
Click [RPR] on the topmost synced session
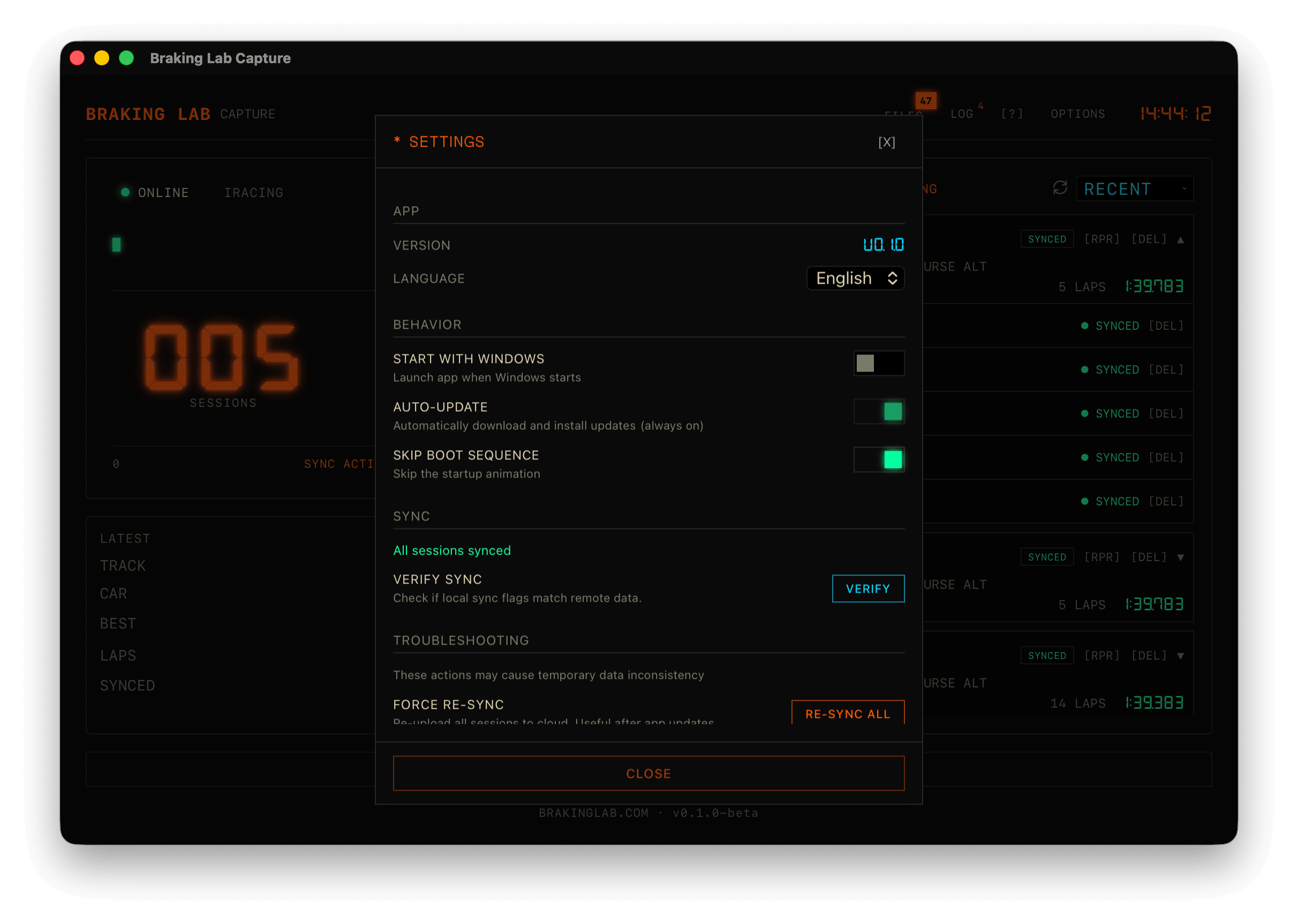point(1101,238)
